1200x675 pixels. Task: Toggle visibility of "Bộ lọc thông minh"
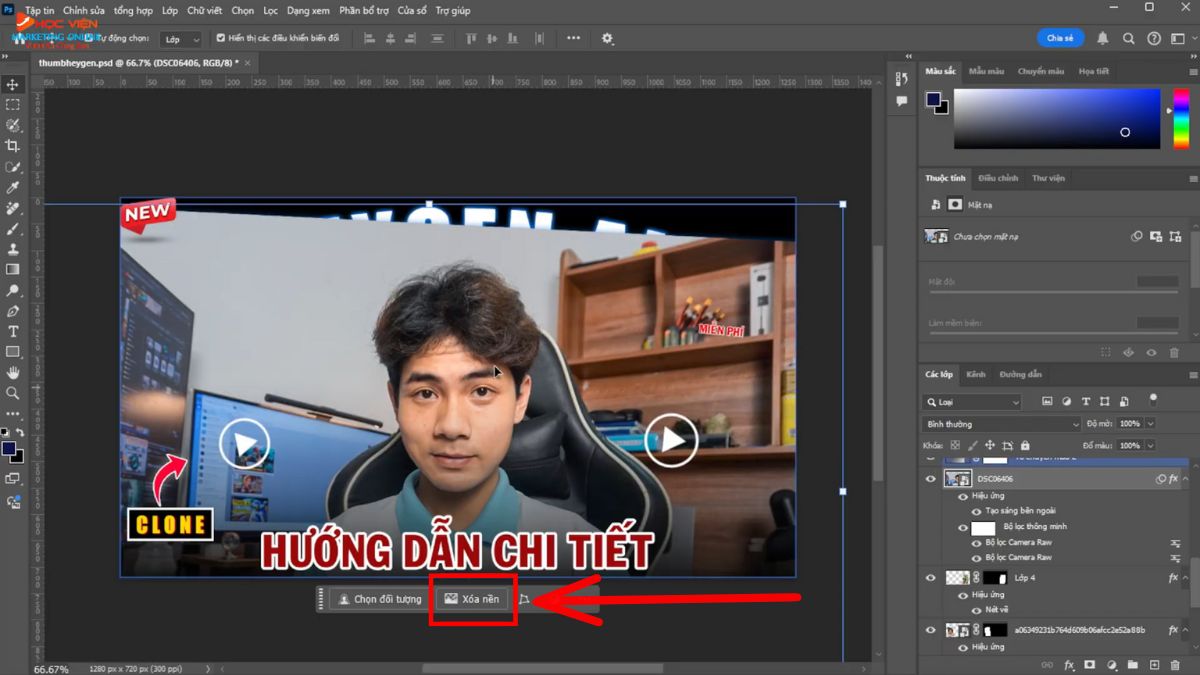963,526
